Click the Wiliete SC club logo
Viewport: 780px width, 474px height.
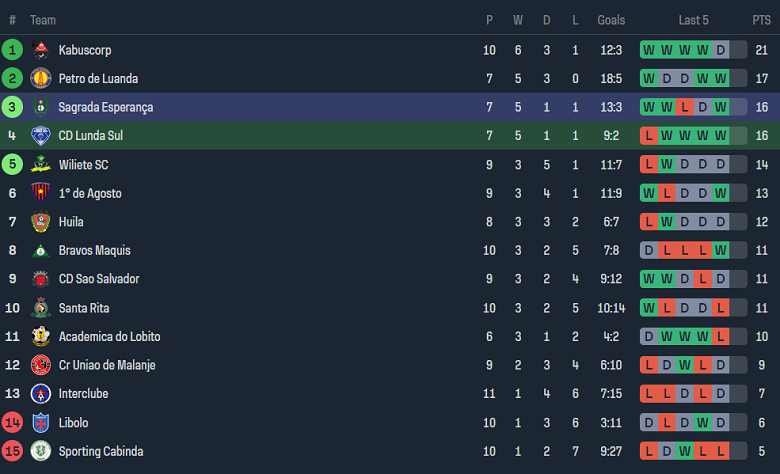coord(41,165)
